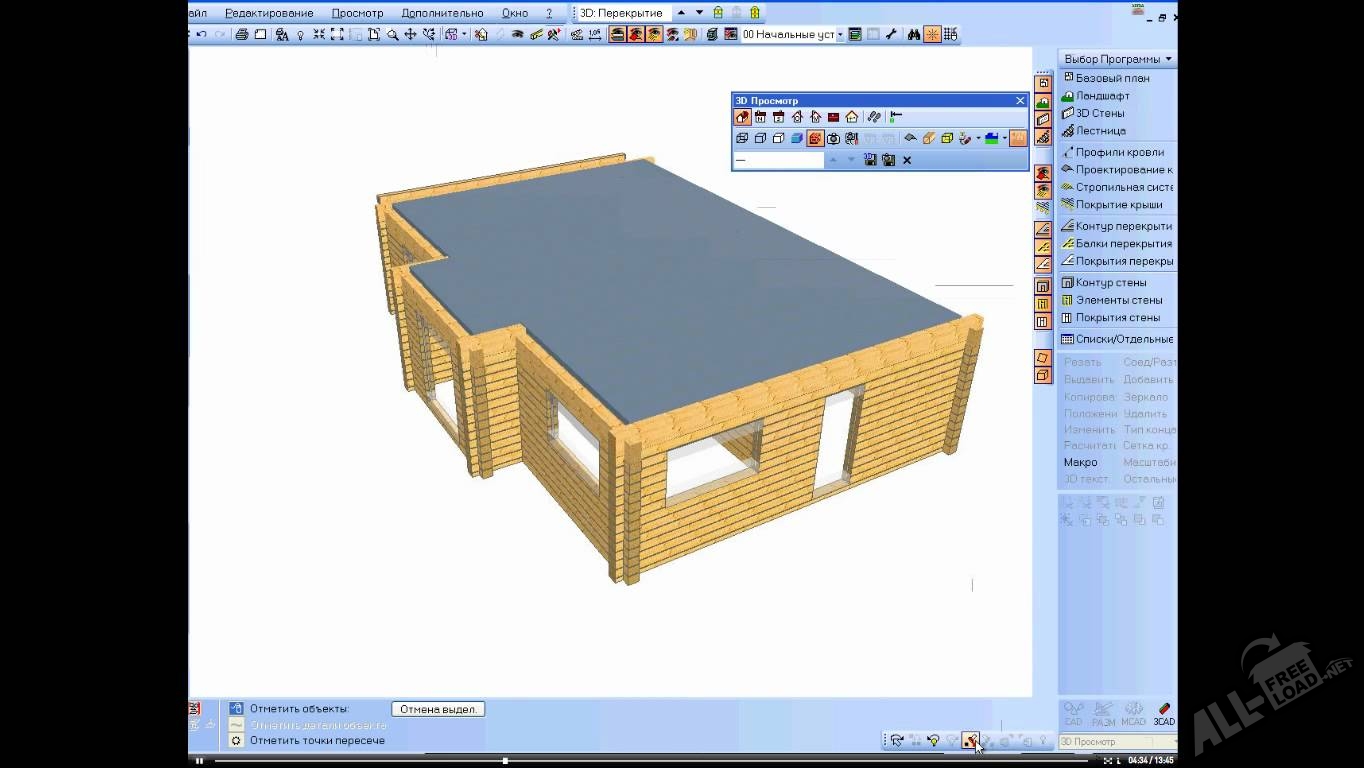Select the footprints walk-through icon

874,117
